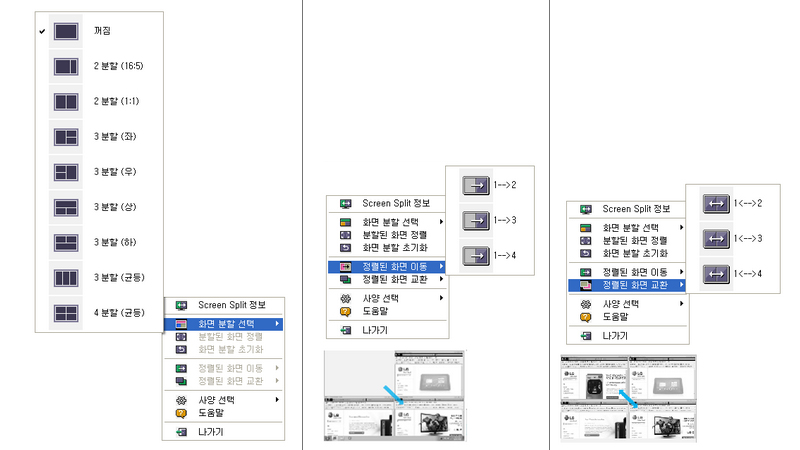This screenshot has width=800, height=450.
Task: Expand the highlighted 정렬된 화면 교환 submenu arrow
Action: click(x=680, y=285)
